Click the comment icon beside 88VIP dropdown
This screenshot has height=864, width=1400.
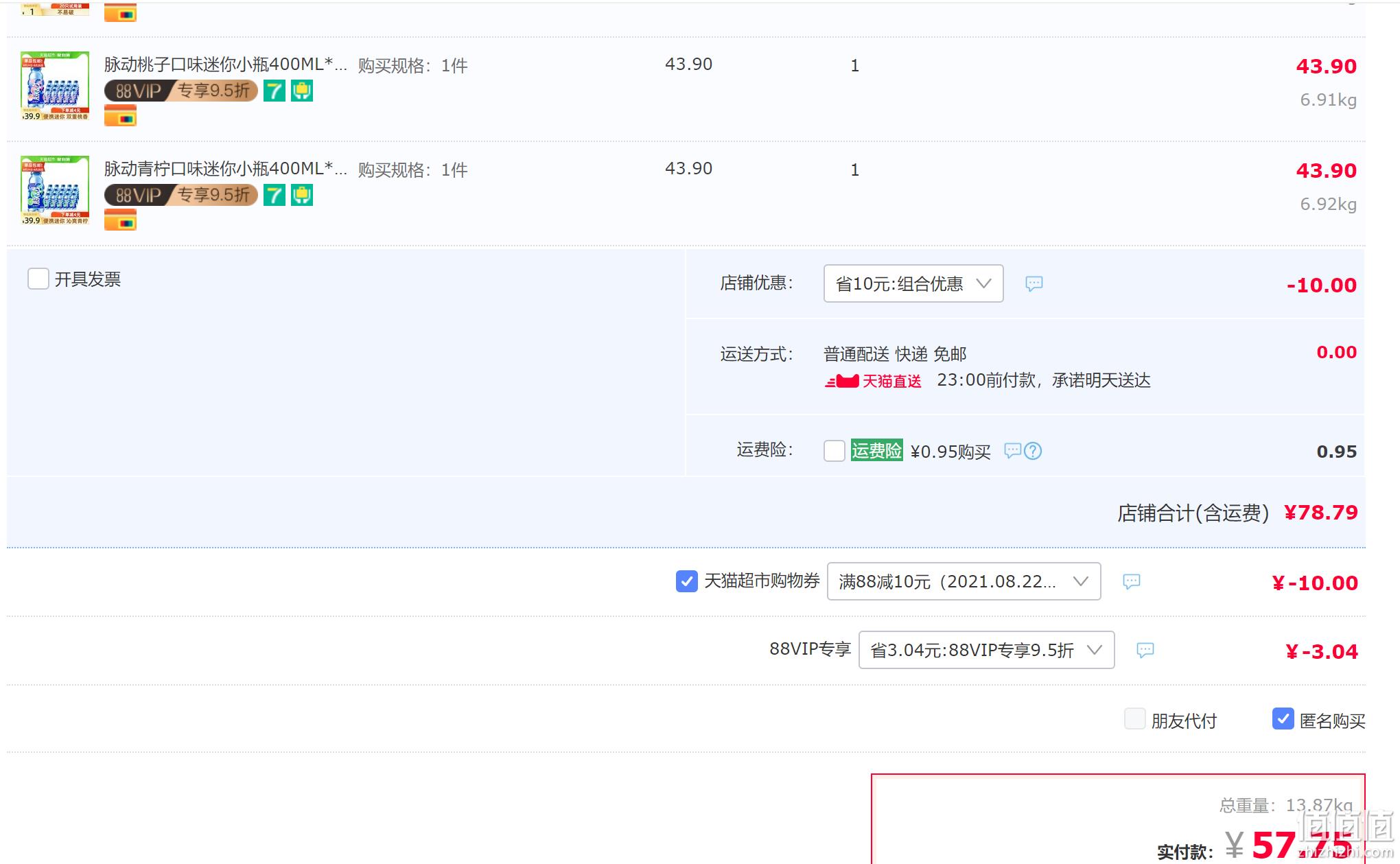1145,651
